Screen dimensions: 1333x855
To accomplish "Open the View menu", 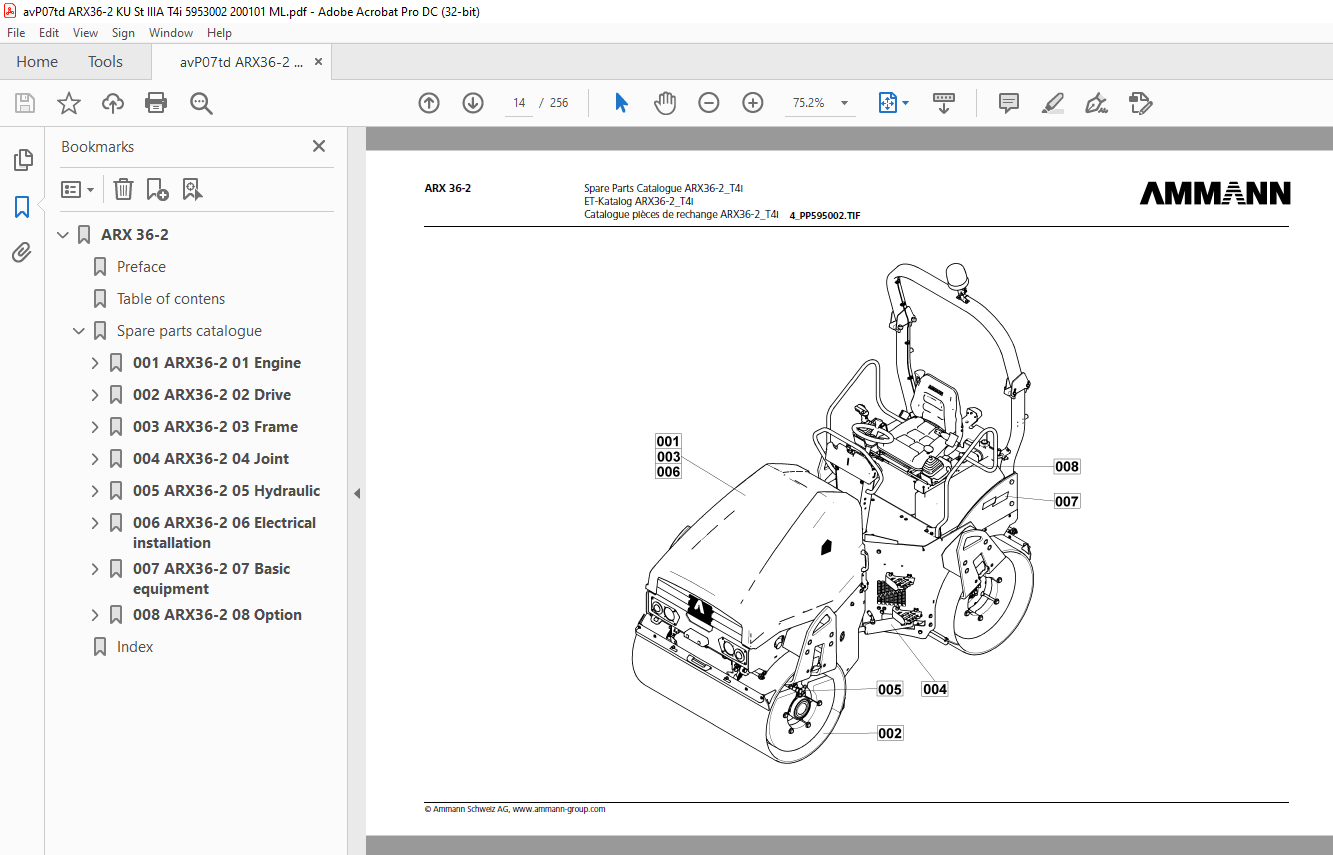I will 85,33.
